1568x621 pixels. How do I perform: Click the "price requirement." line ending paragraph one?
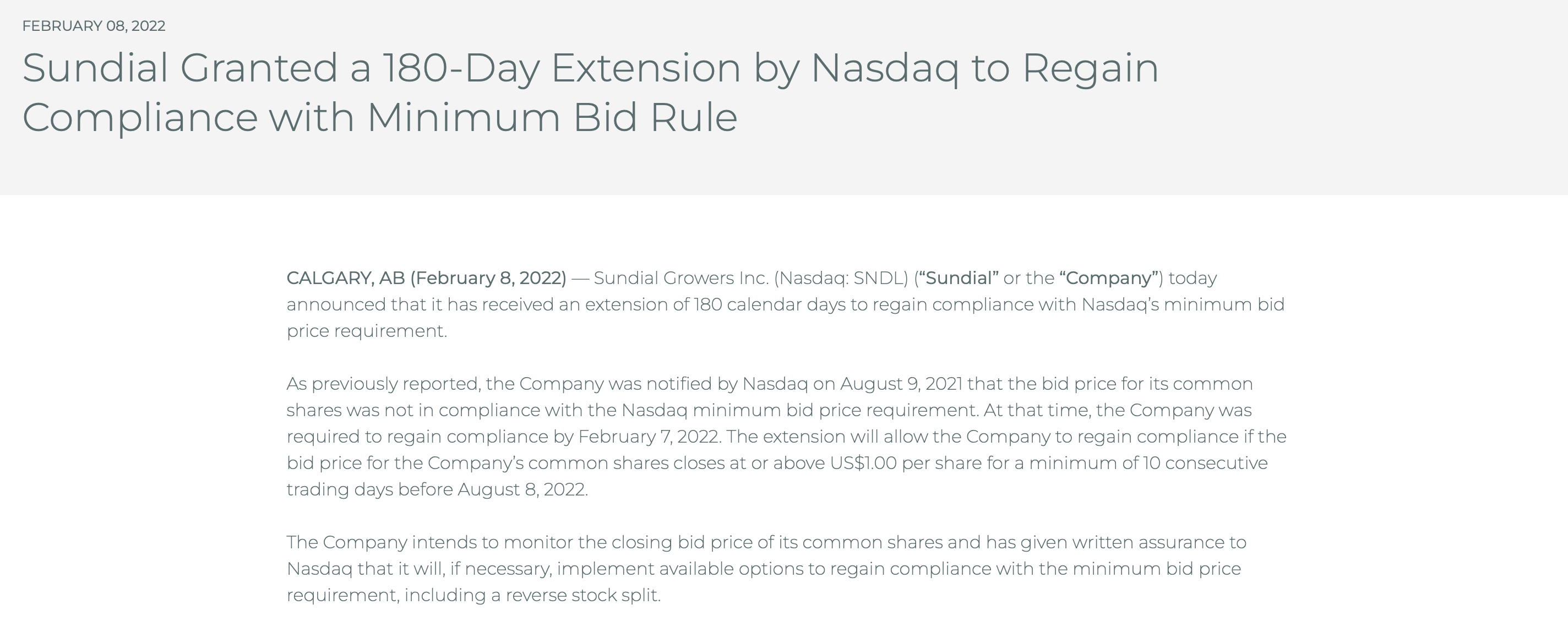(367, 331)
